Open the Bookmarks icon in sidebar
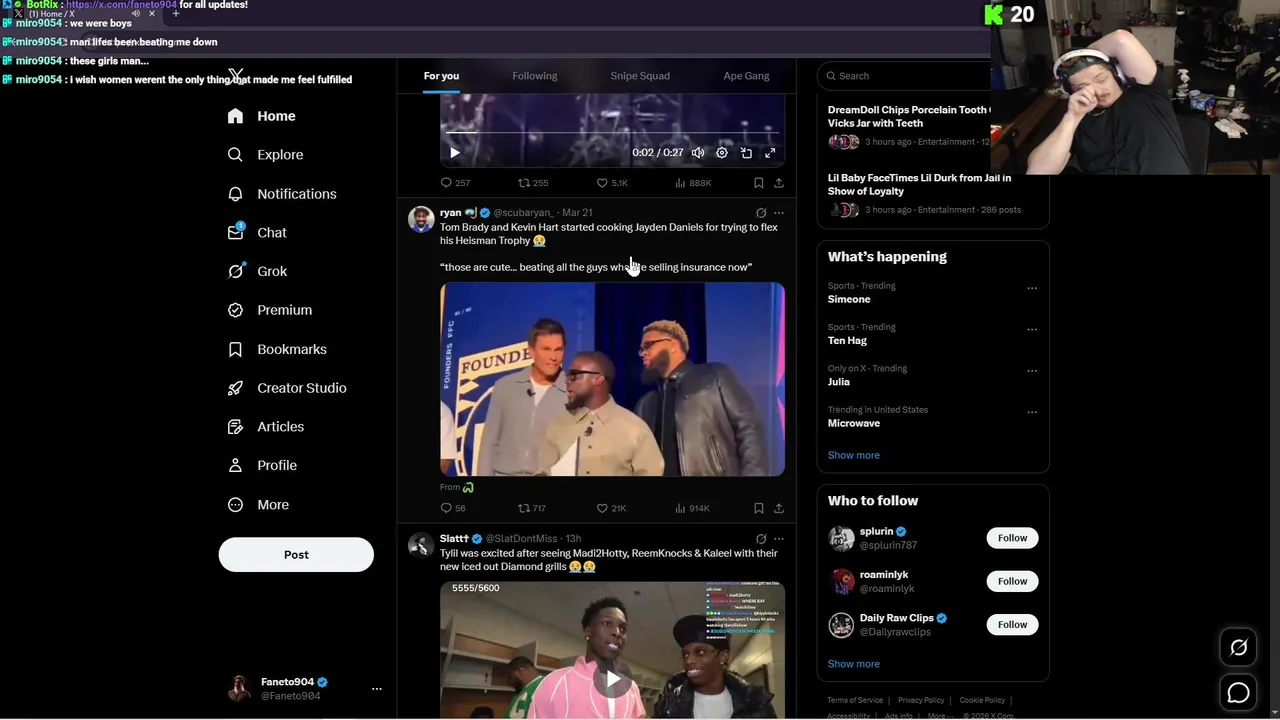 235,349
